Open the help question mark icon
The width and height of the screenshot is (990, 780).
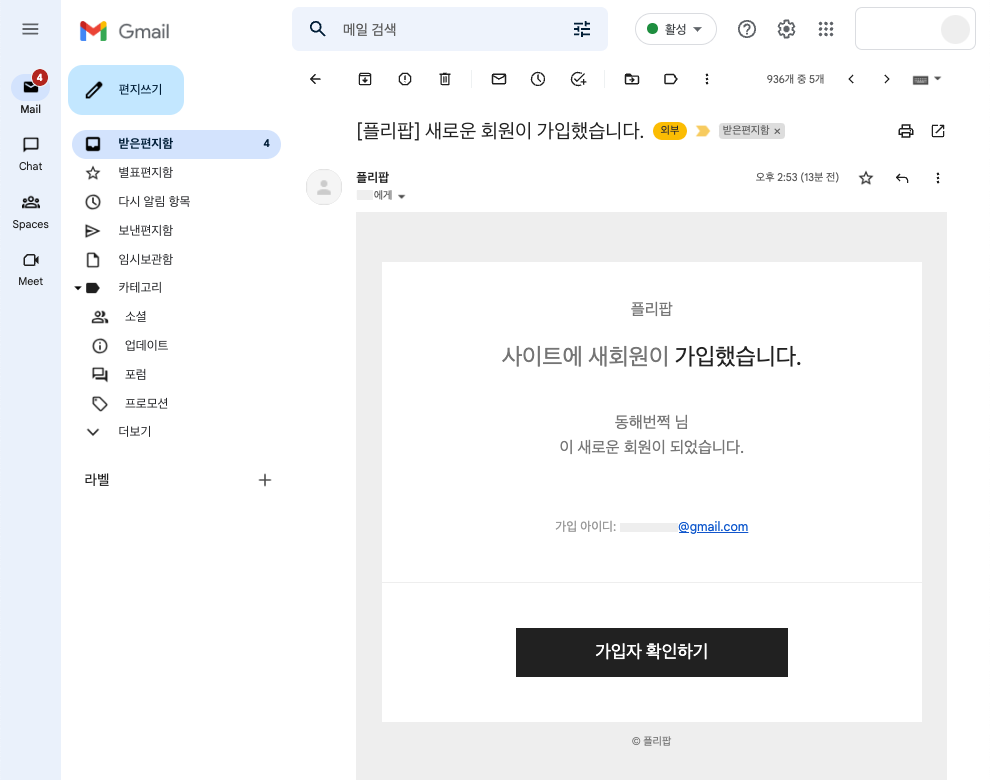tap(746, 29)
